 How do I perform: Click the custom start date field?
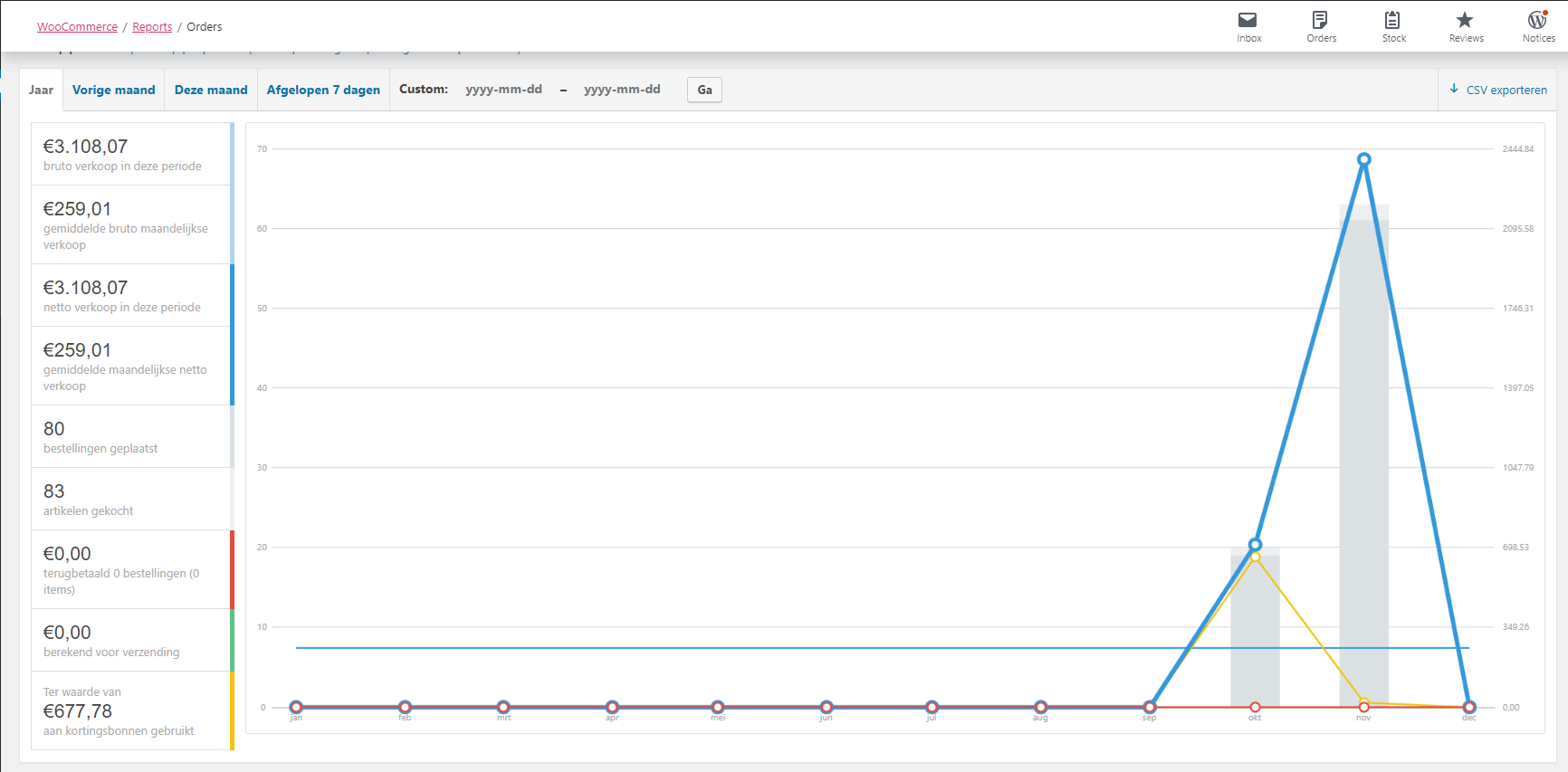503,90
